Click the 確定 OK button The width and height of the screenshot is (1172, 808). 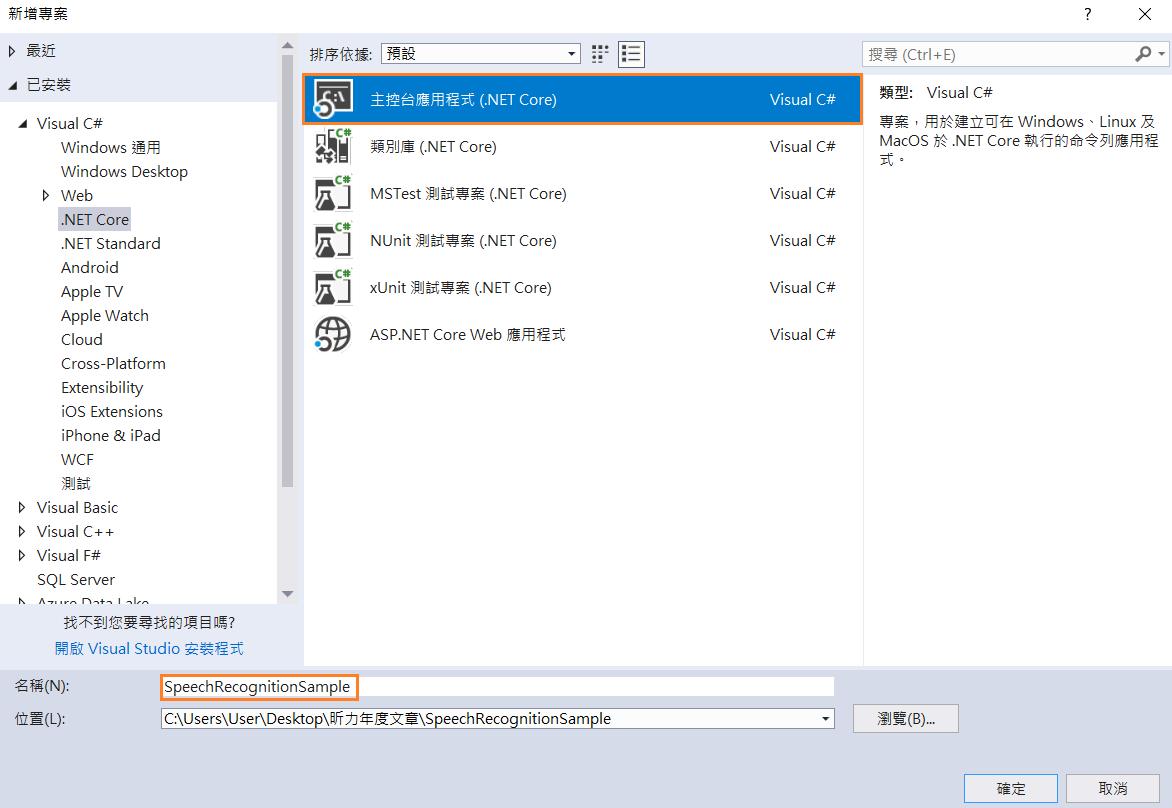click(x=1011, y=789)
